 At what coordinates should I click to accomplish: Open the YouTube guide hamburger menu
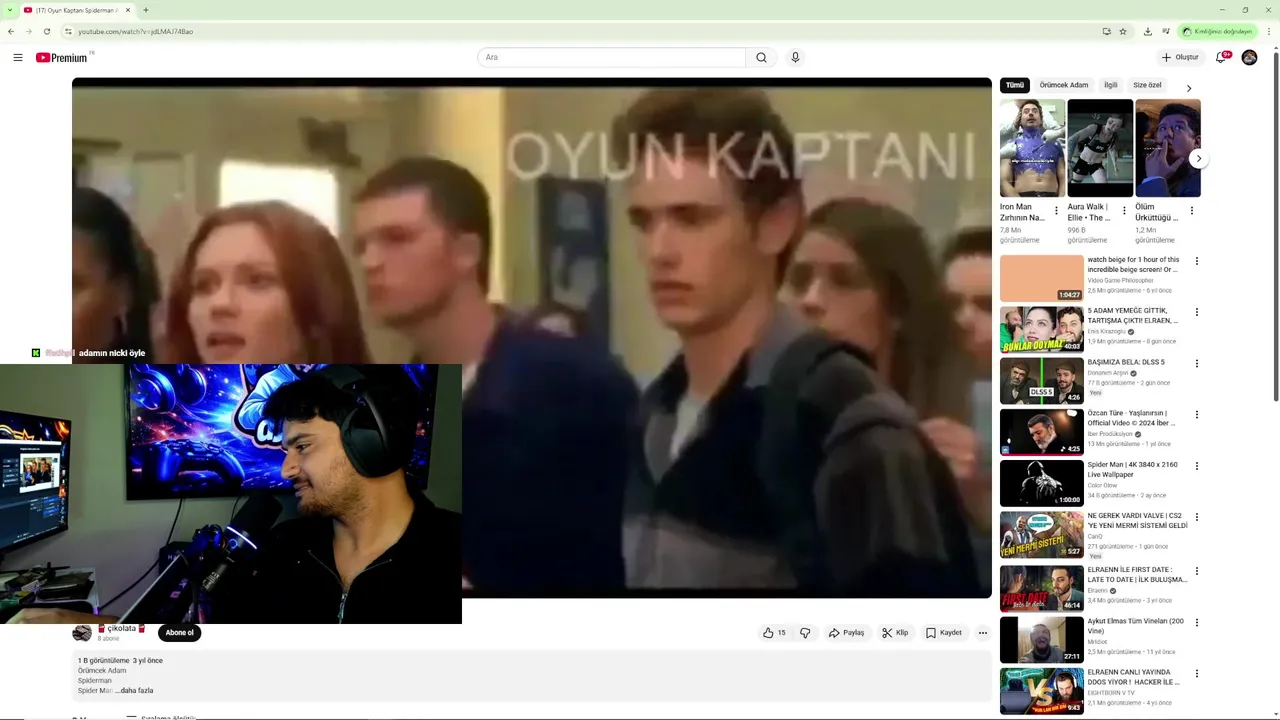coord(18,57)
